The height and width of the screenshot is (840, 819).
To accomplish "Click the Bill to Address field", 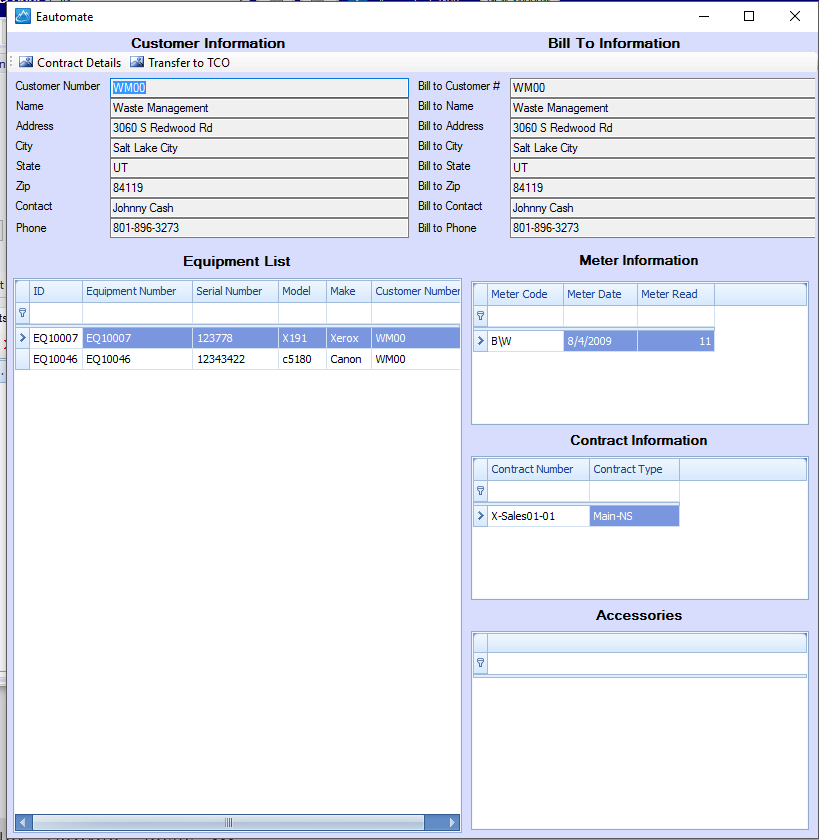I will point(663,128).
